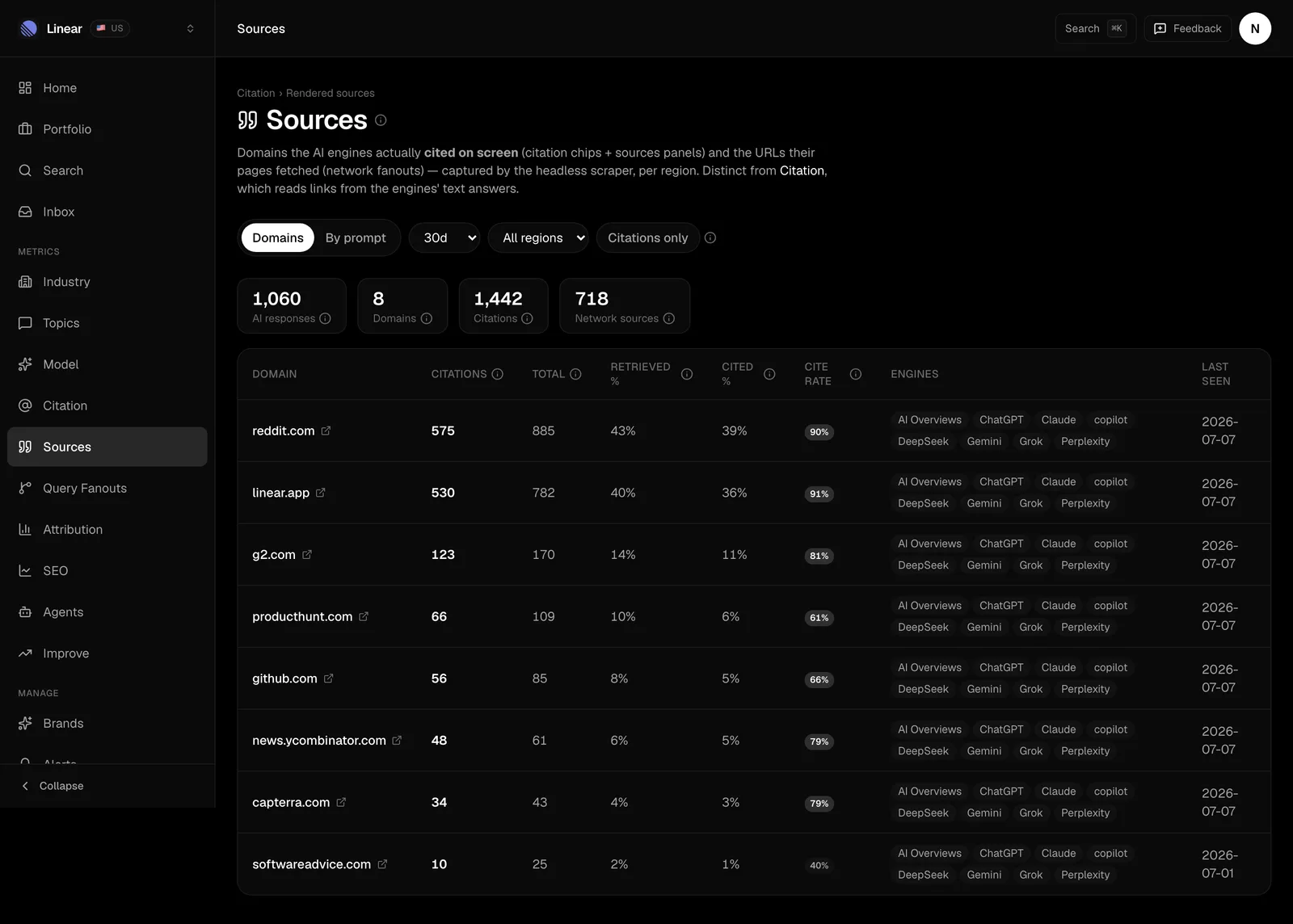Click info icon on Network sources card
This screenshot has height=924, width=1293.
pyautogui.click(x=669, y=318)
